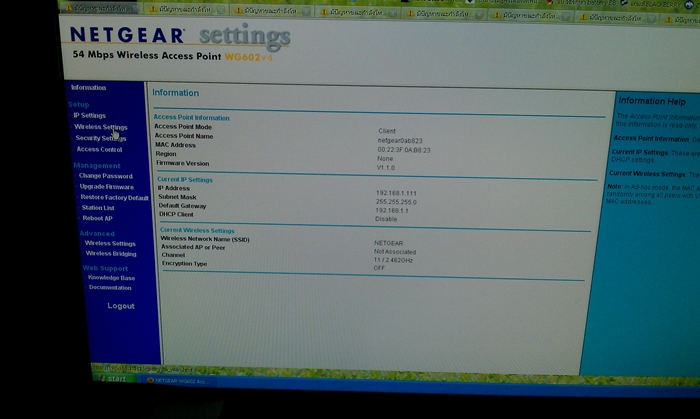Image resolution: width=700 pixels, height=419 pixels.
Task: Open Documentation under Web Support
Action: click(x=109, y=288)
